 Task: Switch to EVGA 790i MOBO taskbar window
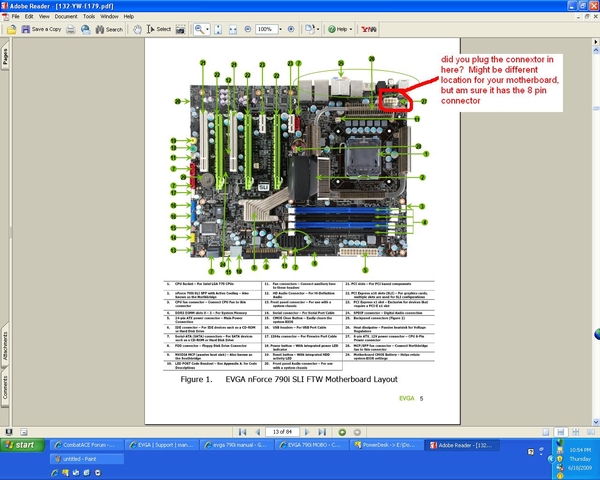click(311, 445)
